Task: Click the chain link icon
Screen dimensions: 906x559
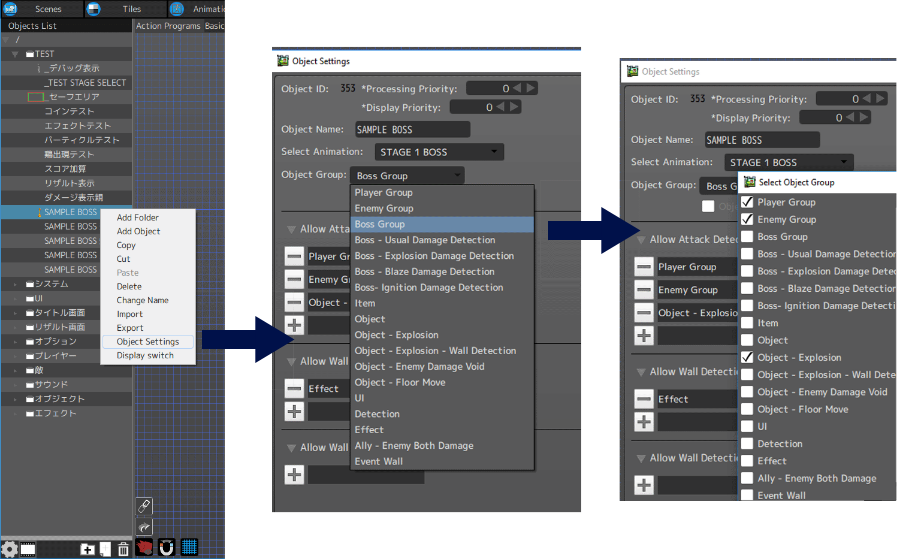Action: click(x=144, y=507)
